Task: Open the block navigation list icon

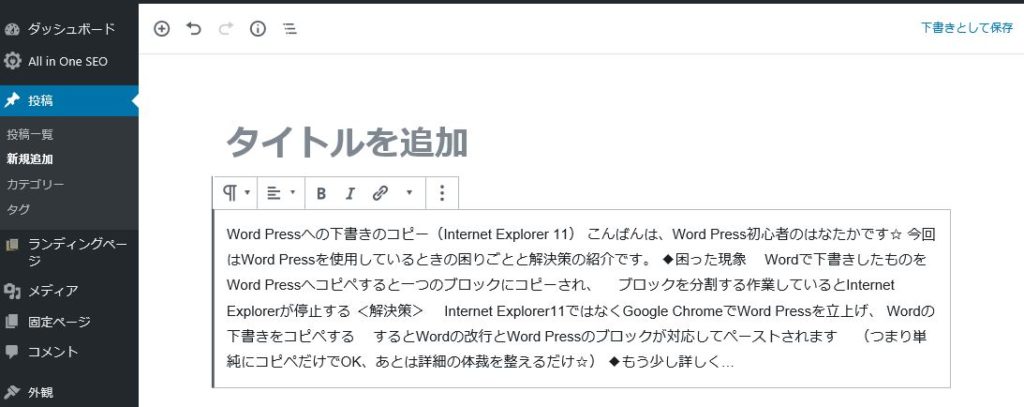Action: click(x=289, y=29)
